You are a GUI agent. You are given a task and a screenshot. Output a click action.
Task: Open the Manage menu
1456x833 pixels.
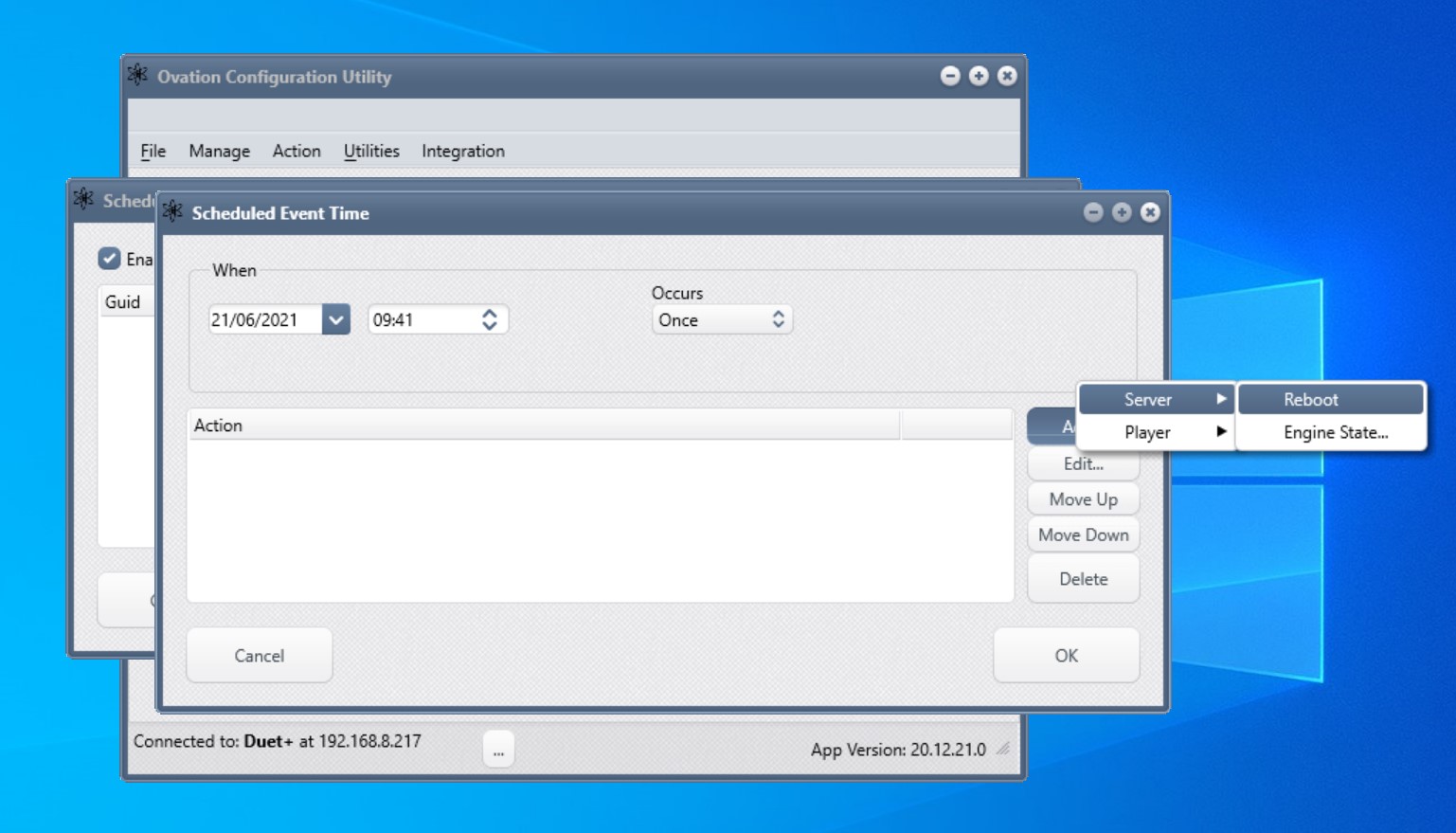pos(219,151)
